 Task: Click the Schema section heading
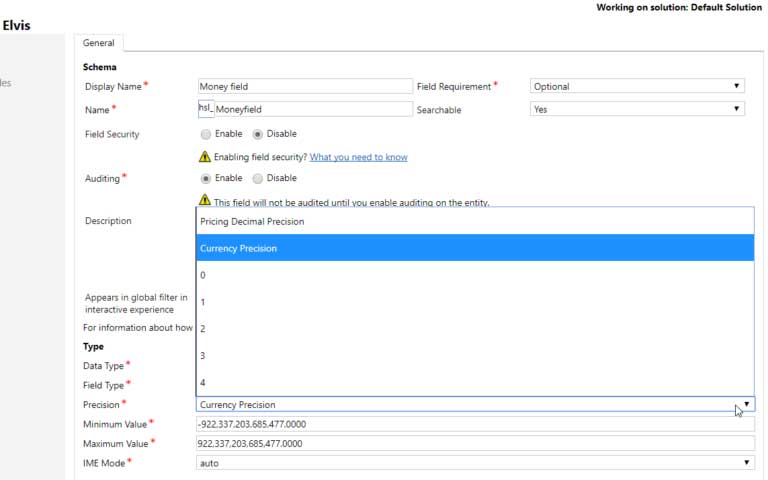tap(99, 67)
